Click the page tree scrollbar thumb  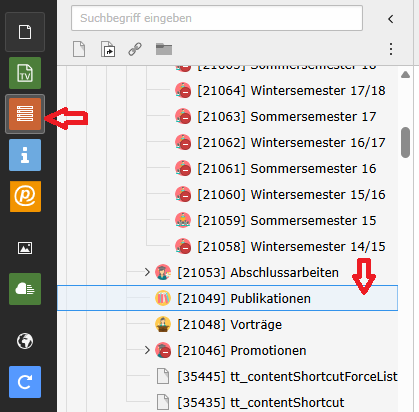pos(405,142)
